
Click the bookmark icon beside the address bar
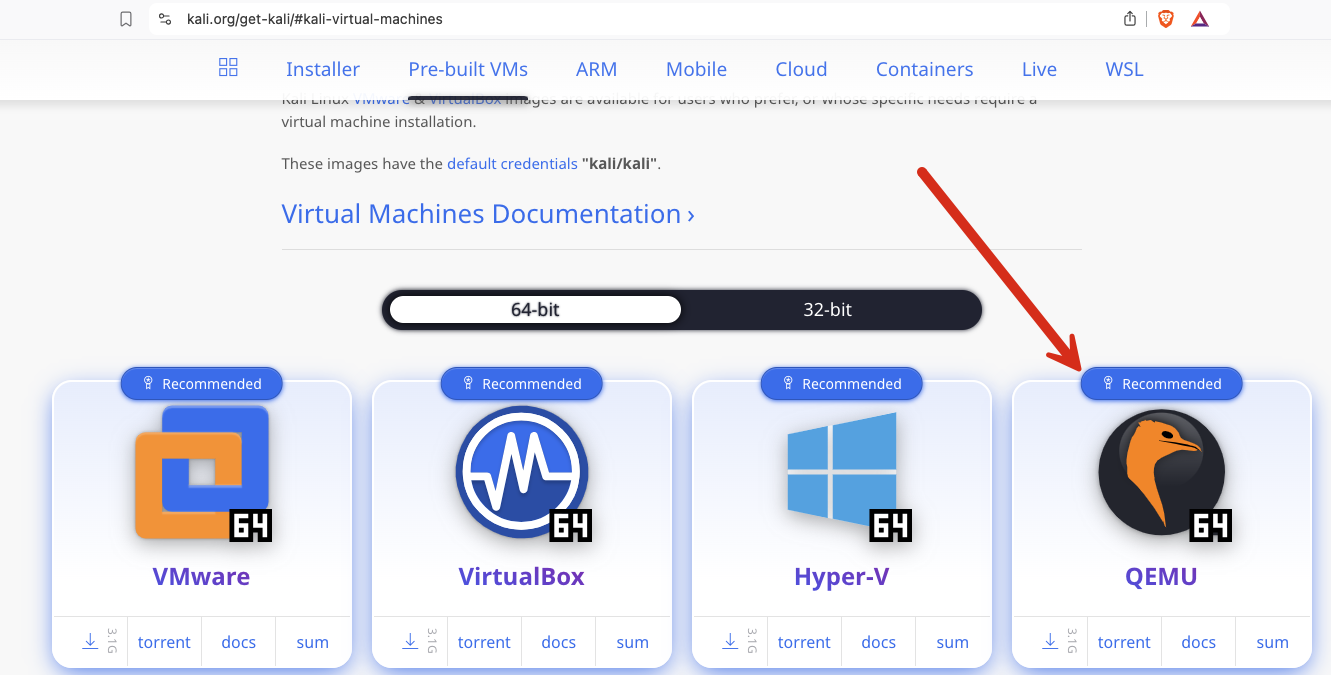(125, 18)
